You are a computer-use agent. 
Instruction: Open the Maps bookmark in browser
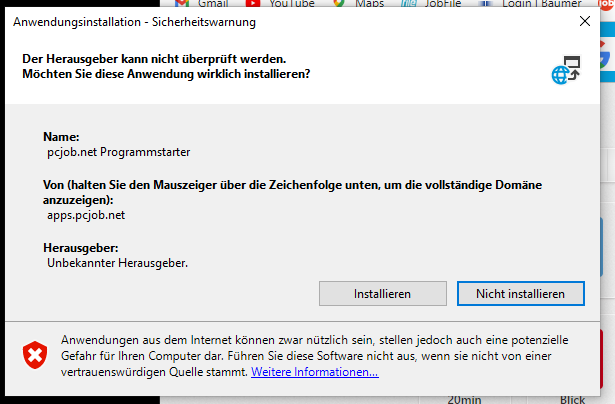(x=358, y=4)
